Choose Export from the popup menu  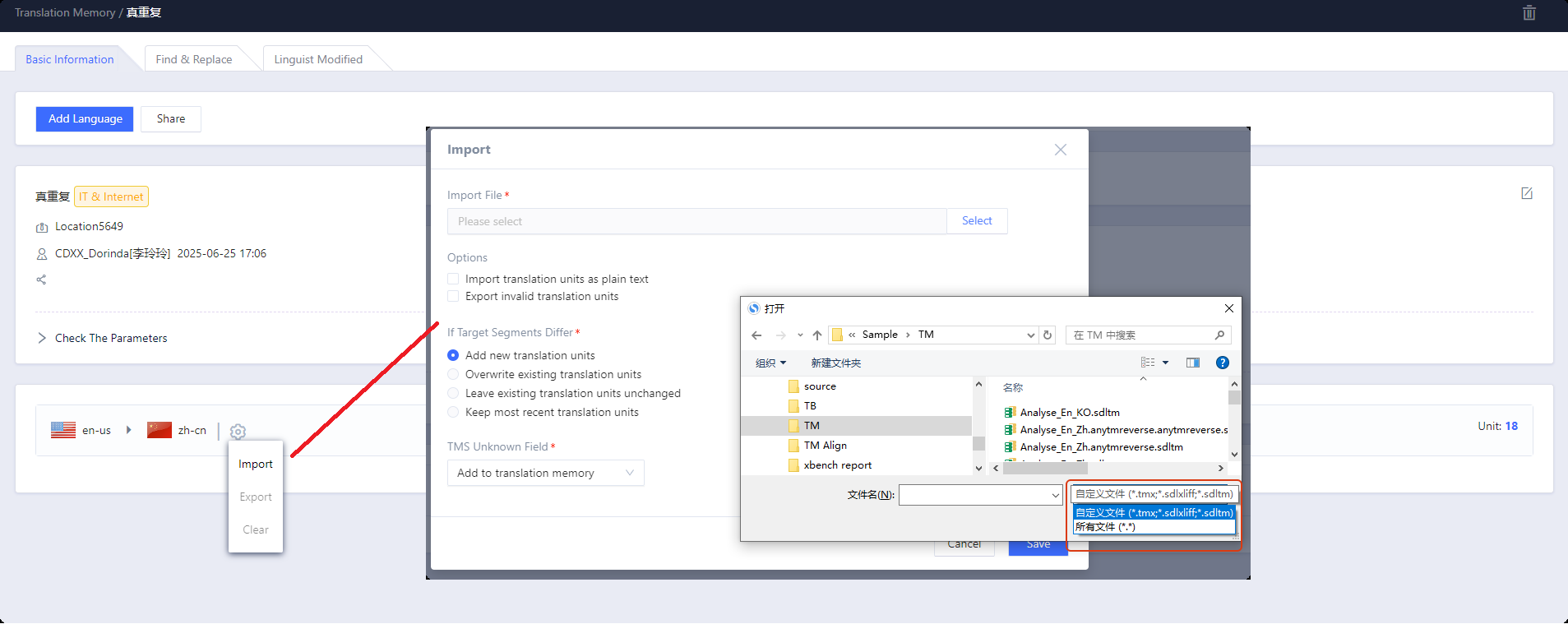click(x=256, y=497)
